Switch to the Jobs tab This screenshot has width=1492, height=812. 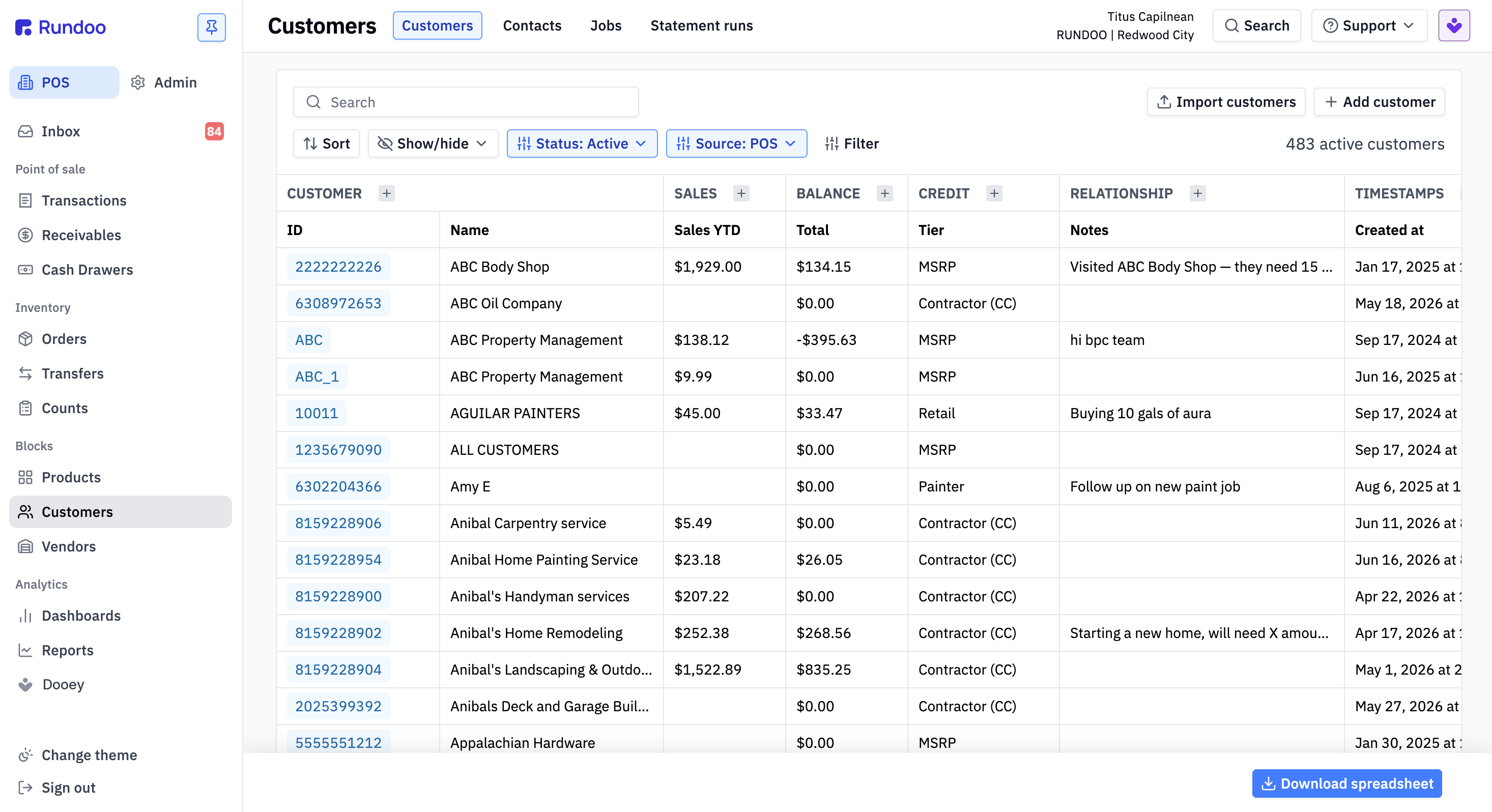605,25
